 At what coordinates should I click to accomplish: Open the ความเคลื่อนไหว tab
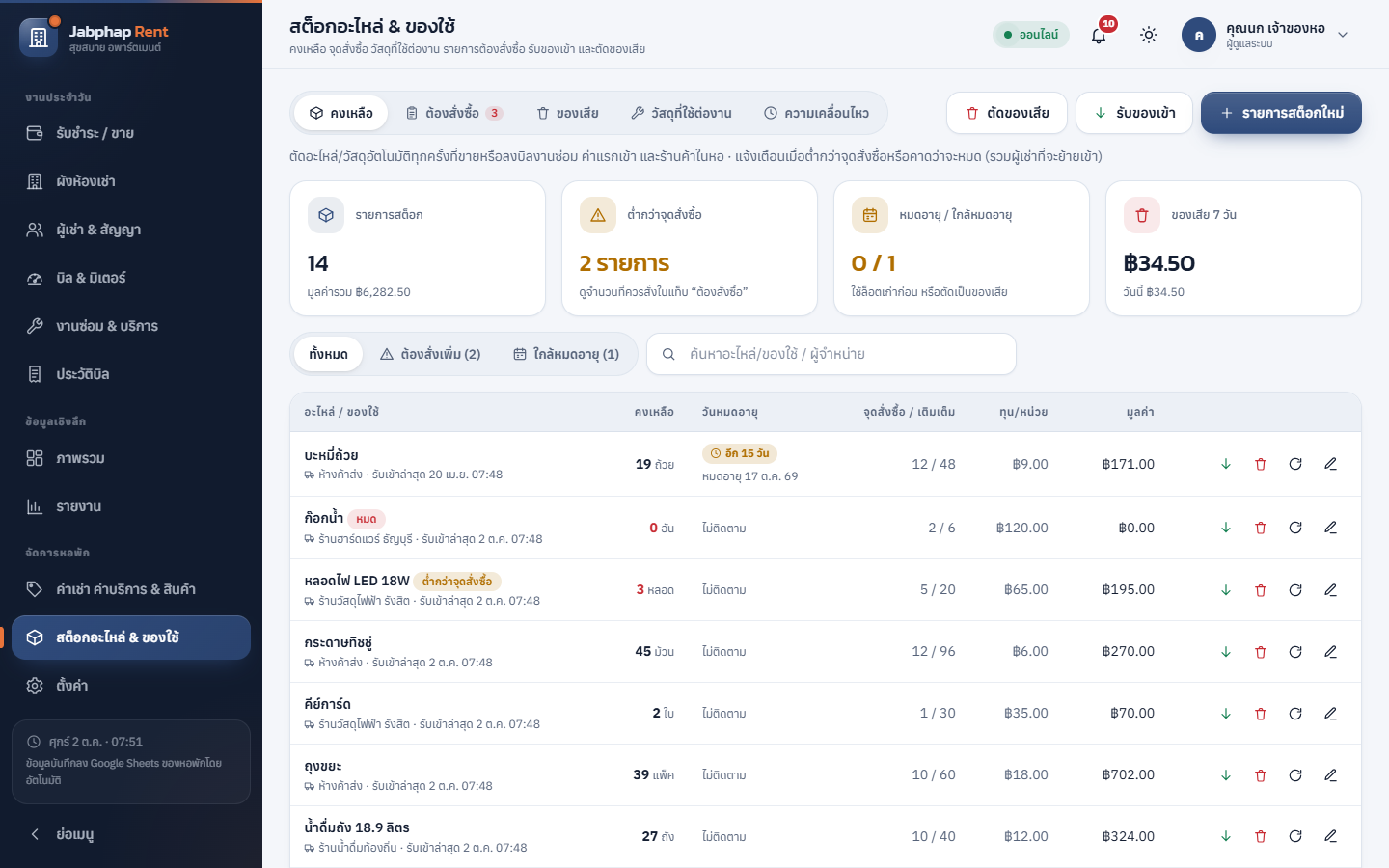pyautogui.click(x=816, y=113)
